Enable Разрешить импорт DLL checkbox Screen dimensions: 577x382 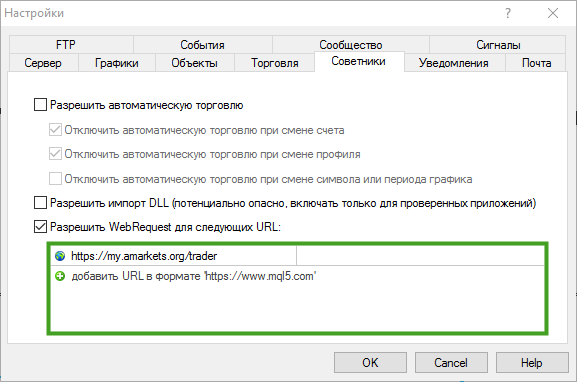coord(40,203)
